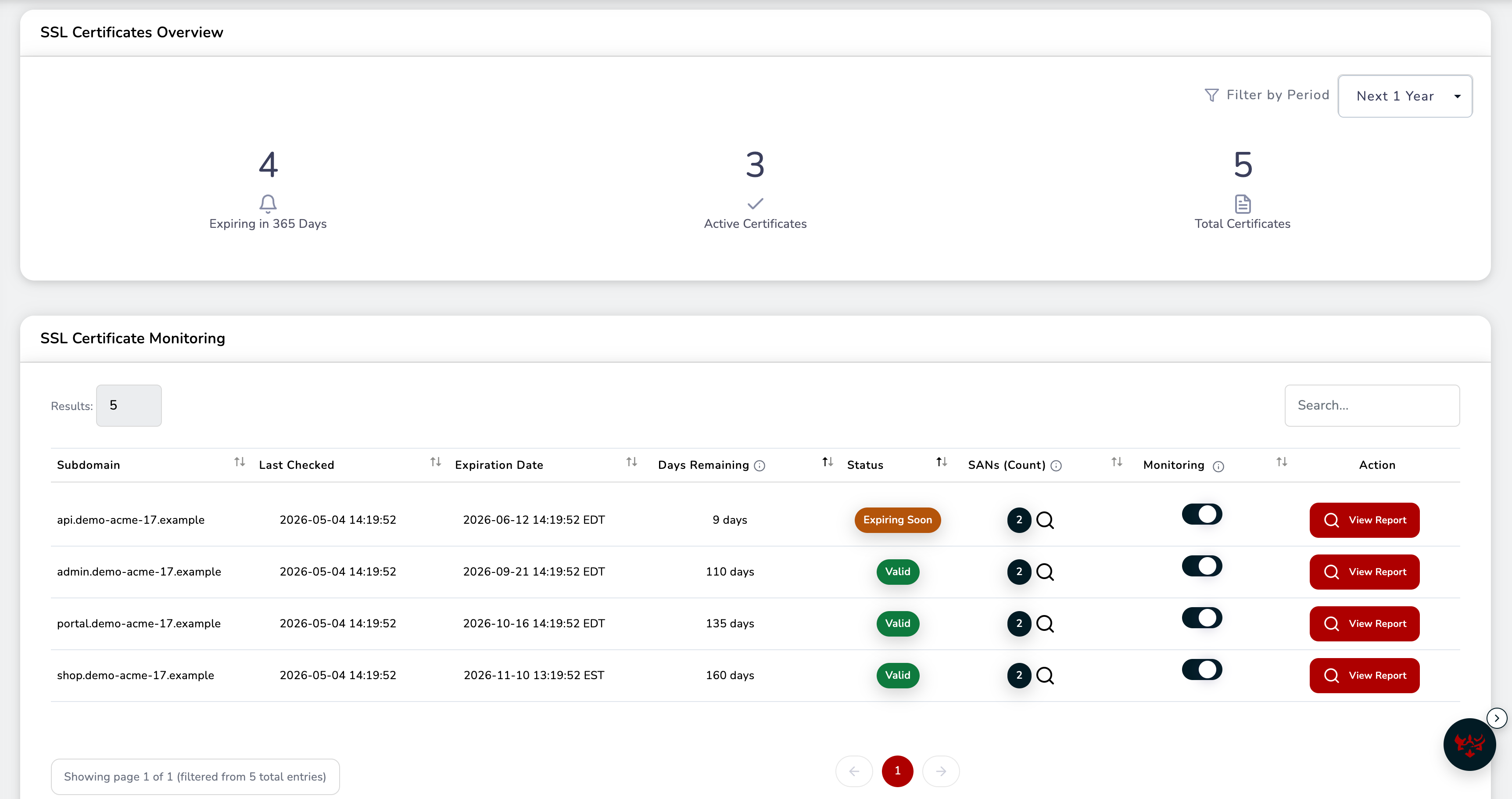Click SANs count badge for portal.demo-acme-17.example
The height and width of the screenshot is (799, 1512).
click(x=1019, y=623)
